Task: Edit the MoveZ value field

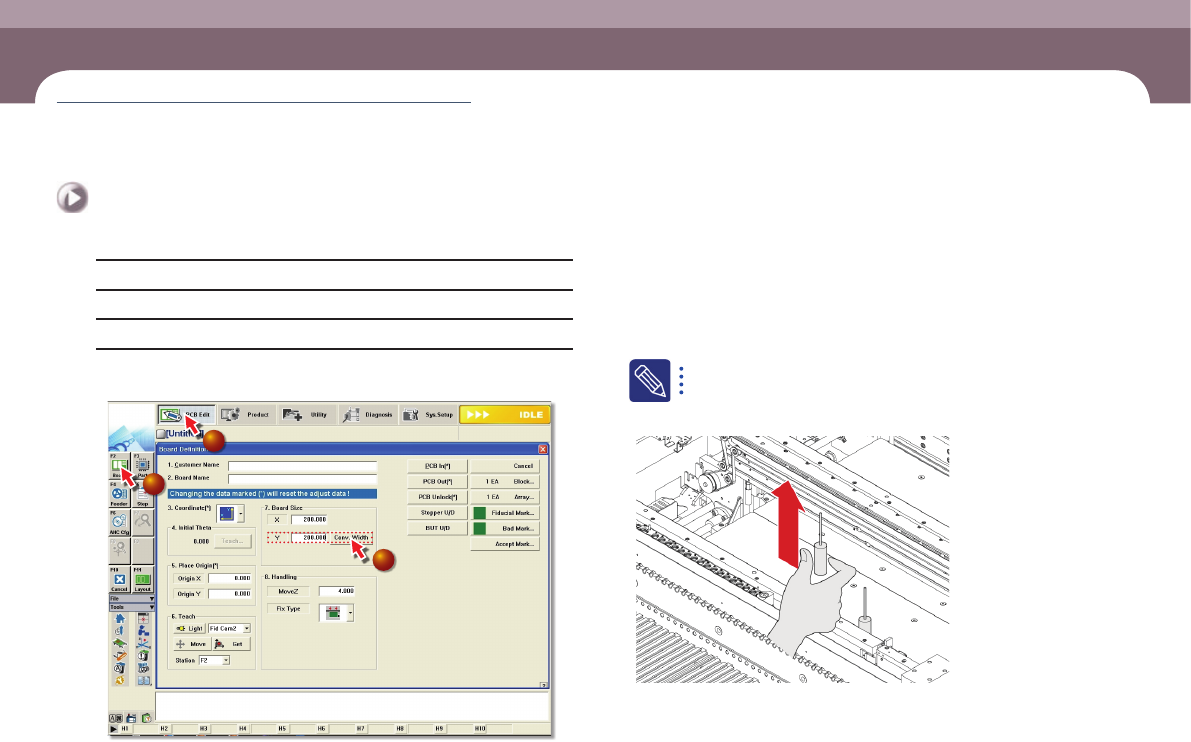Action: click(336, 591)
